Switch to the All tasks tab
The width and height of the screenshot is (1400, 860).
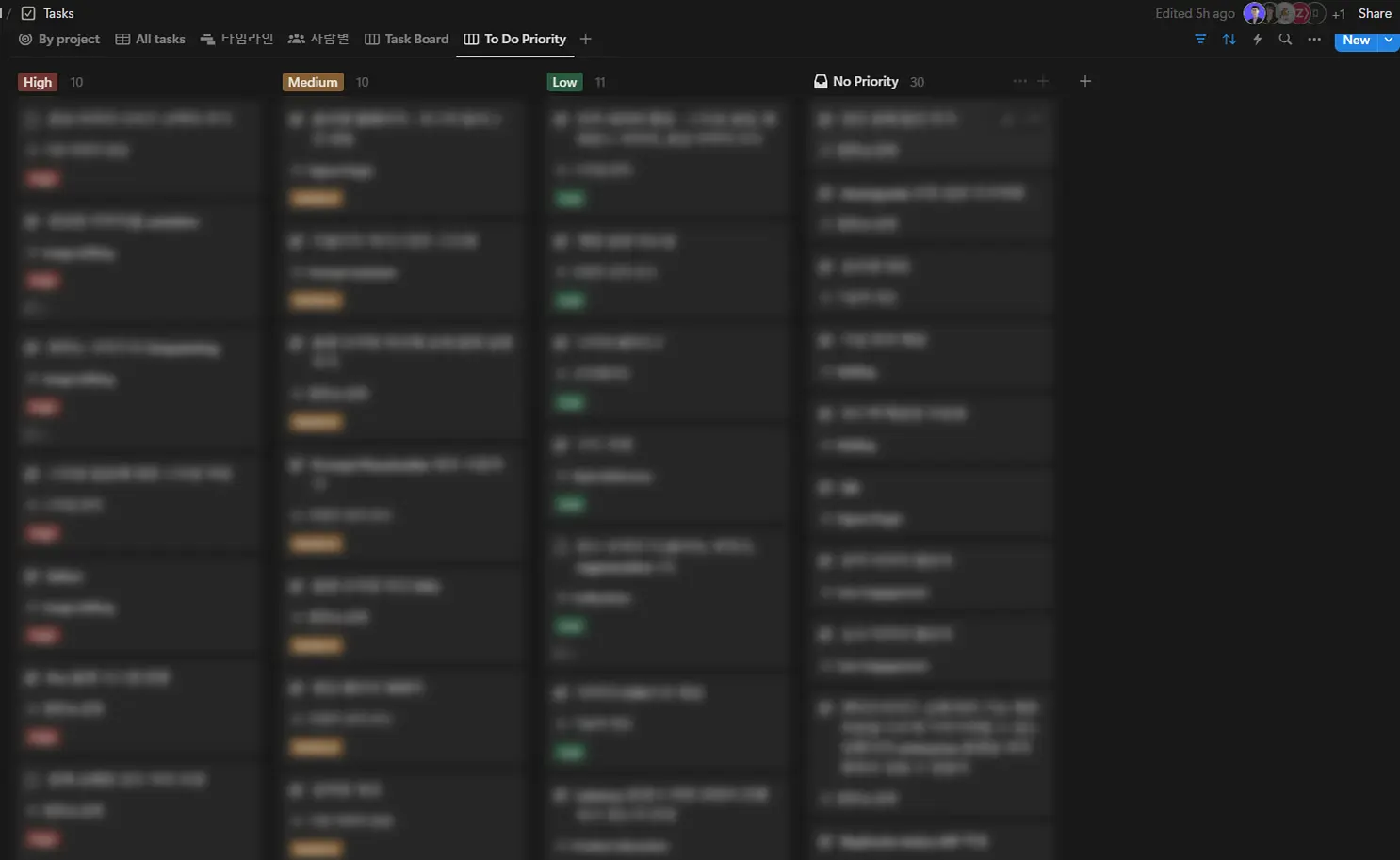(150, 39)
